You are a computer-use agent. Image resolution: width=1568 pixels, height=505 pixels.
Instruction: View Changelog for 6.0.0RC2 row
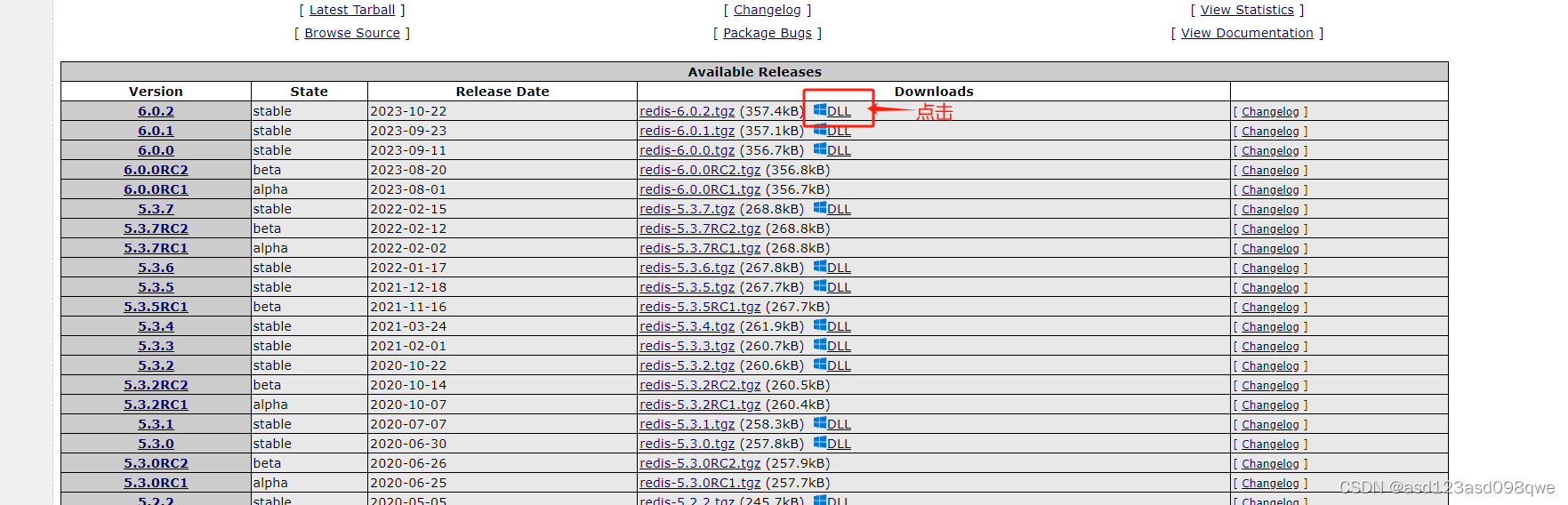pos(1270,171)
